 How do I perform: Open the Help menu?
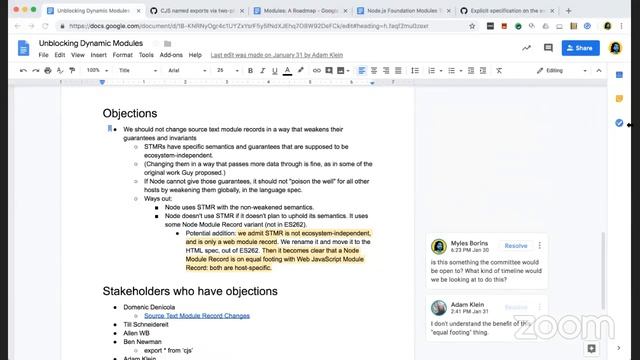(x=195, y=55)
